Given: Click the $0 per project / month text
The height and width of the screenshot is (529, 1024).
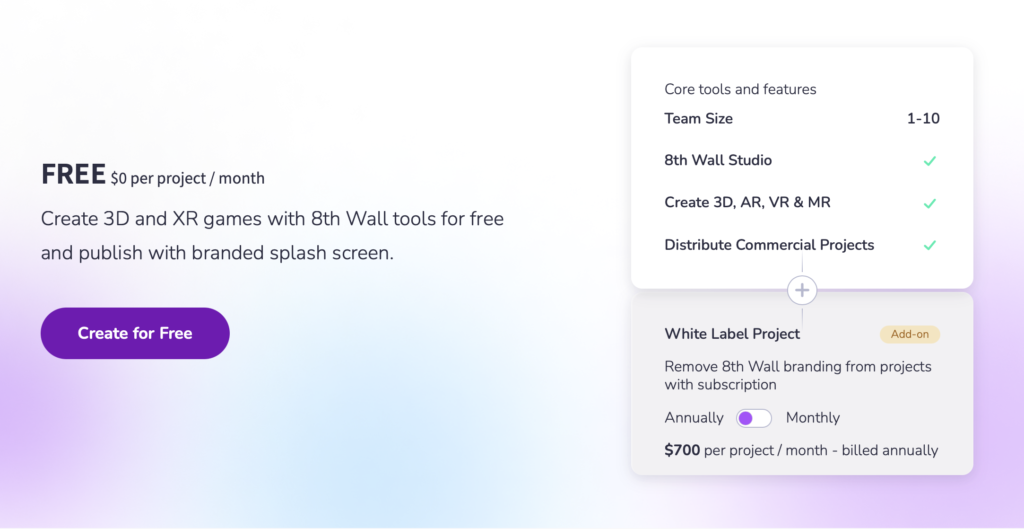Looking at the screenshot, I should [x=188, y=179].
